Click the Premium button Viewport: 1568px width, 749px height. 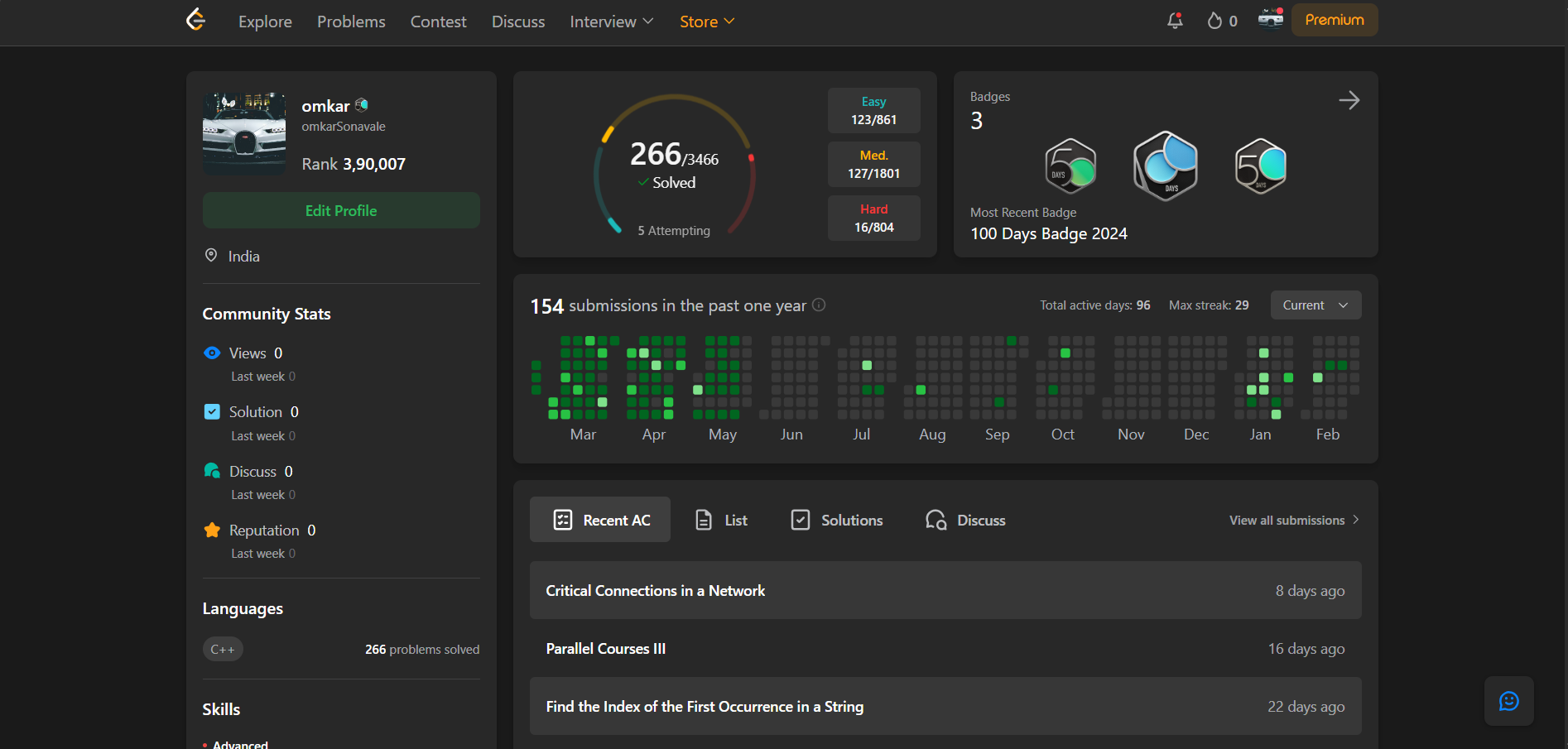pos(1335,20)
